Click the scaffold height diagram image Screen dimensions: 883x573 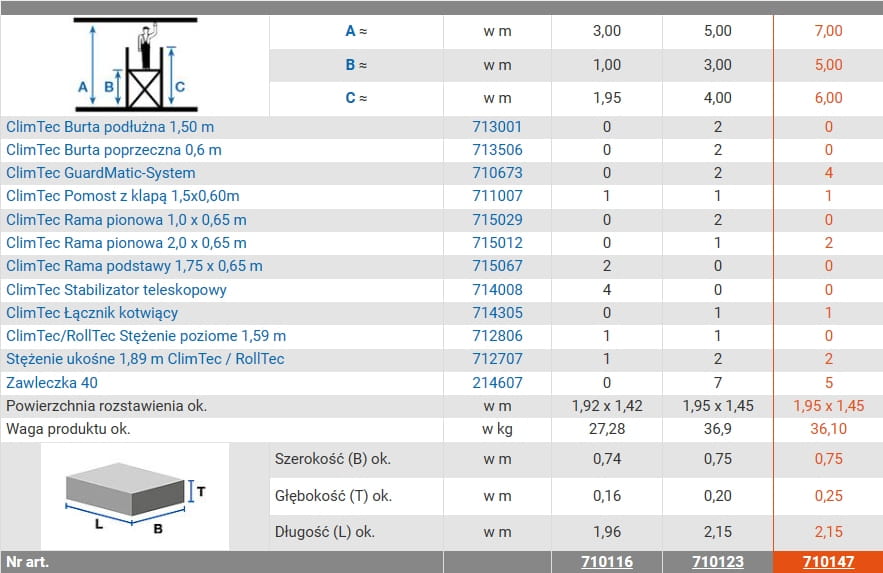pos(135,65)
